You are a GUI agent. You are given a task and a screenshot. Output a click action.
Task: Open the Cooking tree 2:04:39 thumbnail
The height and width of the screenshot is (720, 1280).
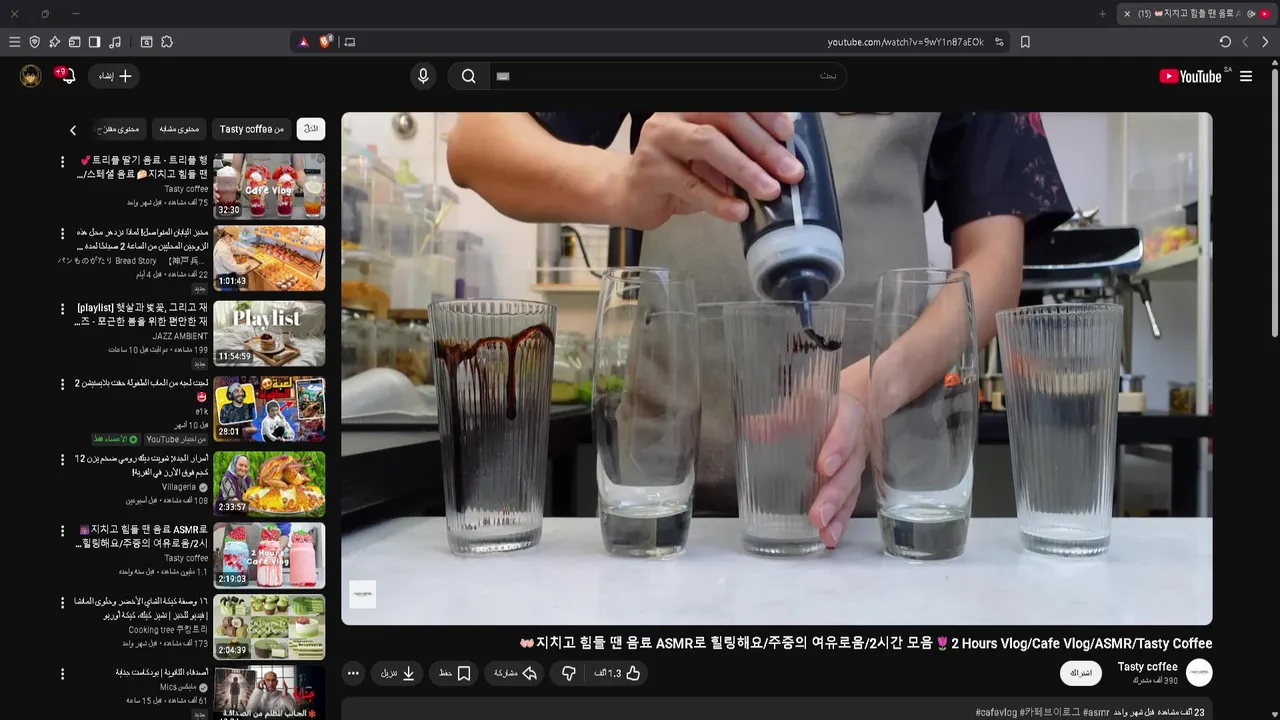(269, 627)
